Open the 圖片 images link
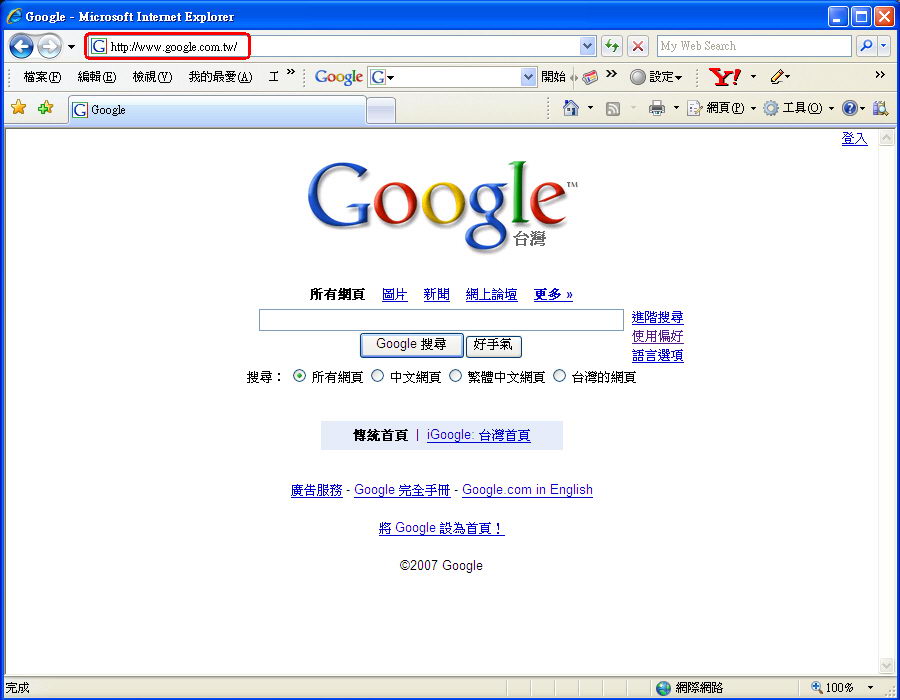Image resolution: width=900 pixels, height=700 pixels. [394, 294]
